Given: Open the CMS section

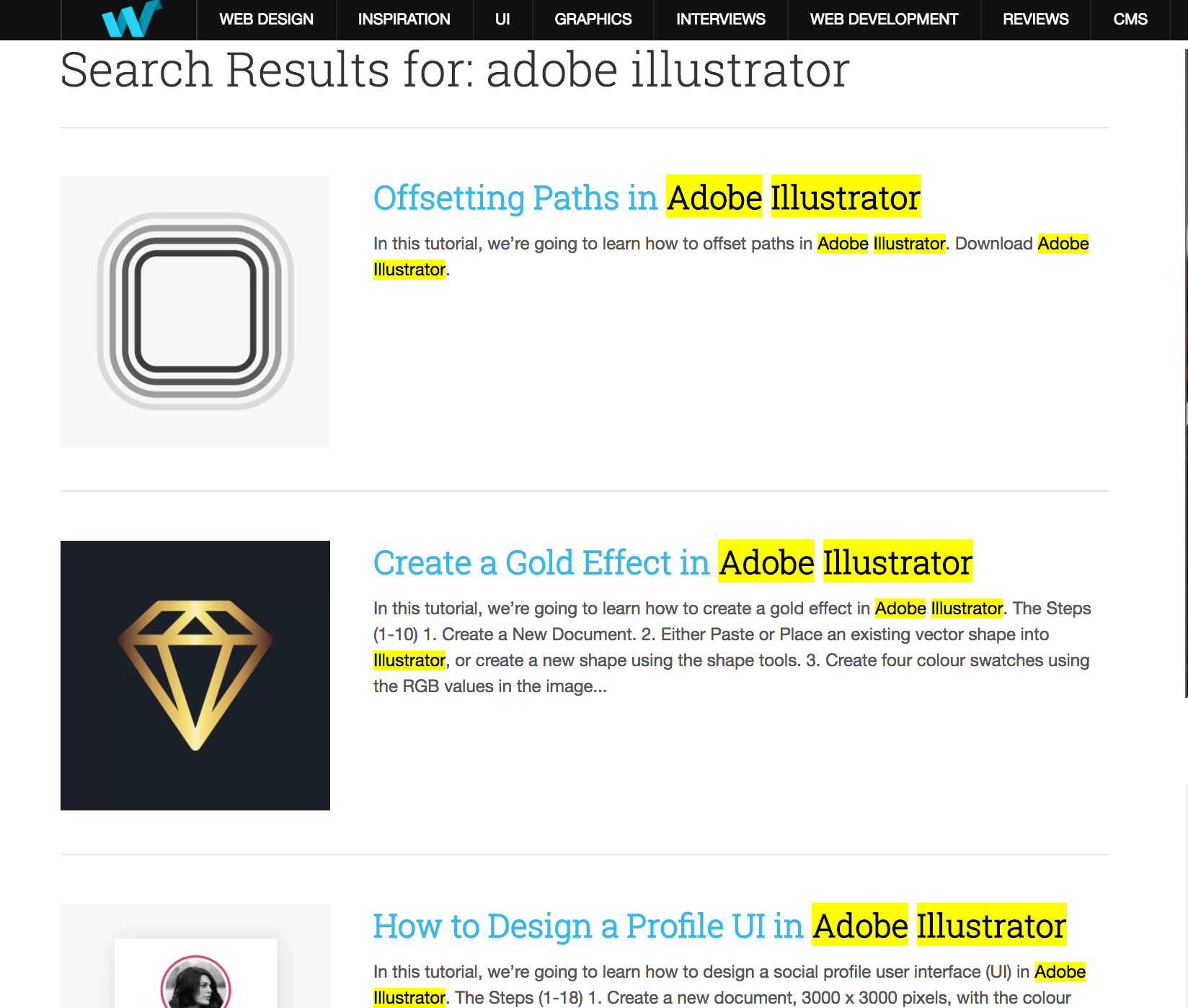Looking at the screenshot, I should (1130, 19).
